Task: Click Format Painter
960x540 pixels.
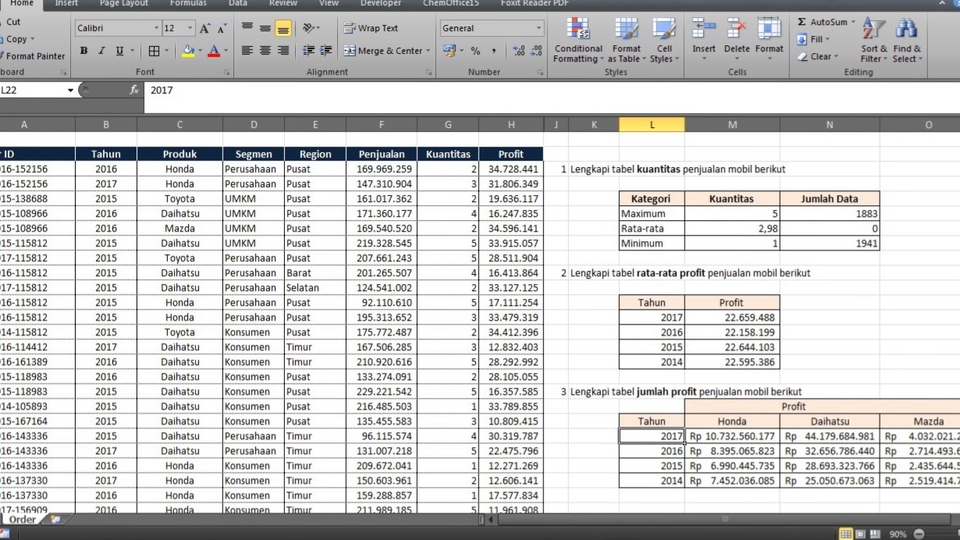Action: (x=32, y=56)
